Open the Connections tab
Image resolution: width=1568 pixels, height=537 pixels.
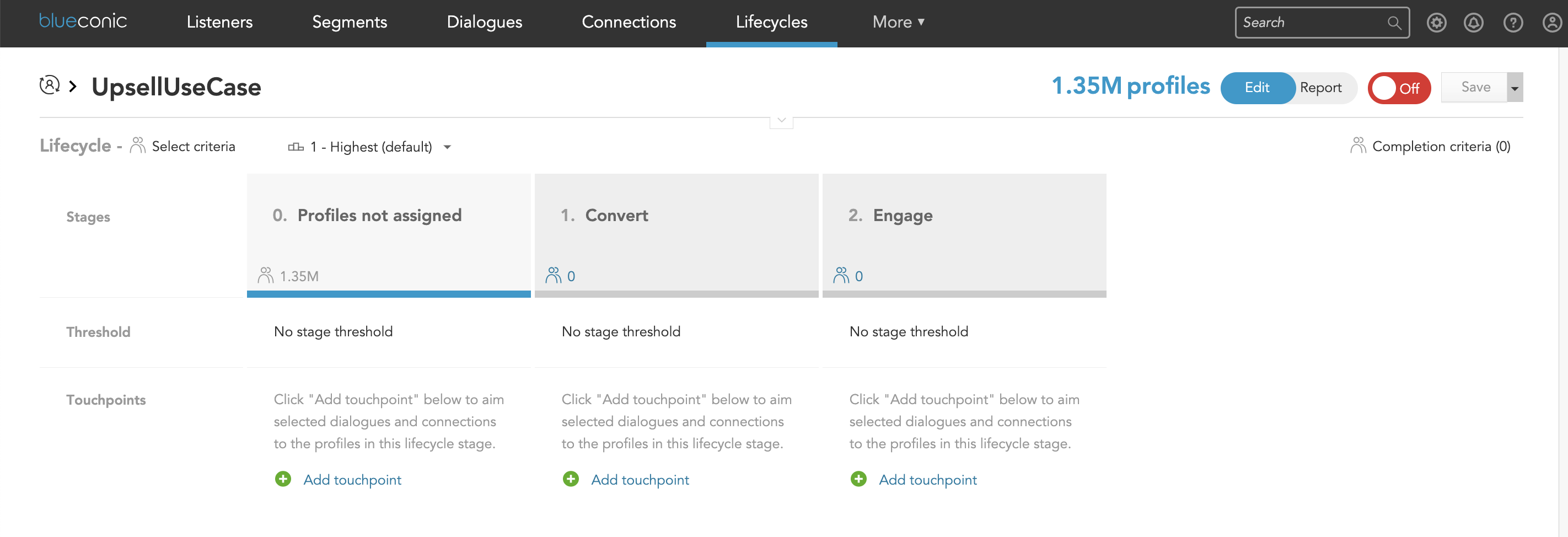[x=629, y=22]
